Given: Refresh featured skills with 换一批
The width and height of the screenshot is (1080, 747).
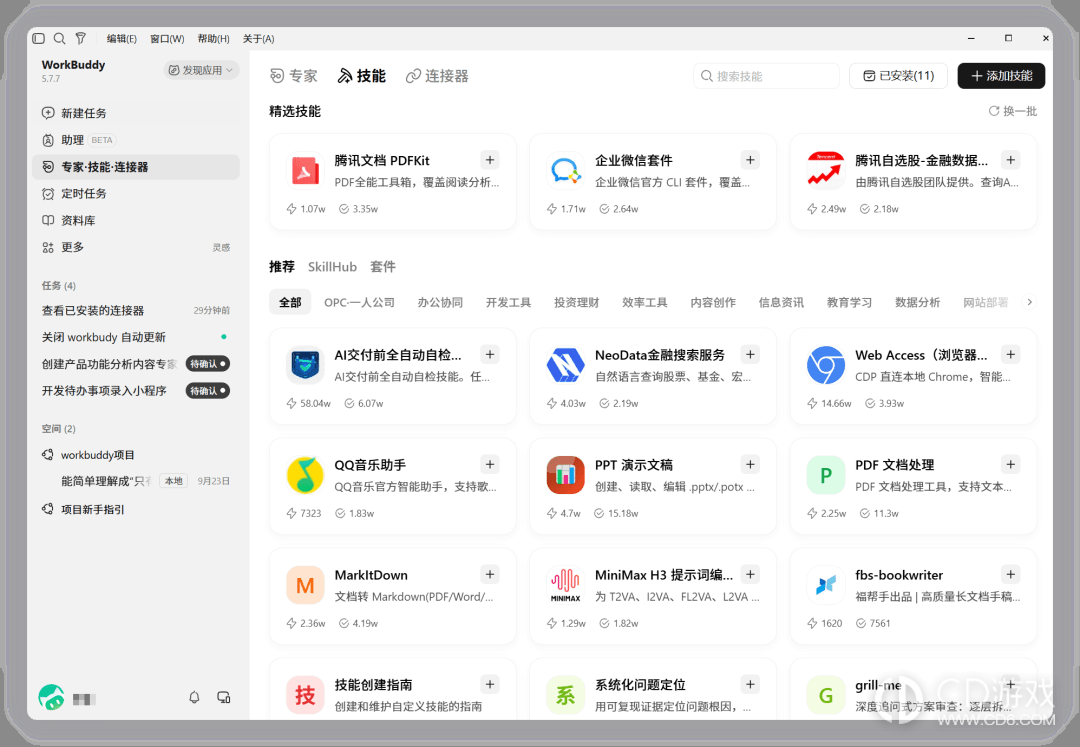Looking at the screenshot, I should [1012, 111].
